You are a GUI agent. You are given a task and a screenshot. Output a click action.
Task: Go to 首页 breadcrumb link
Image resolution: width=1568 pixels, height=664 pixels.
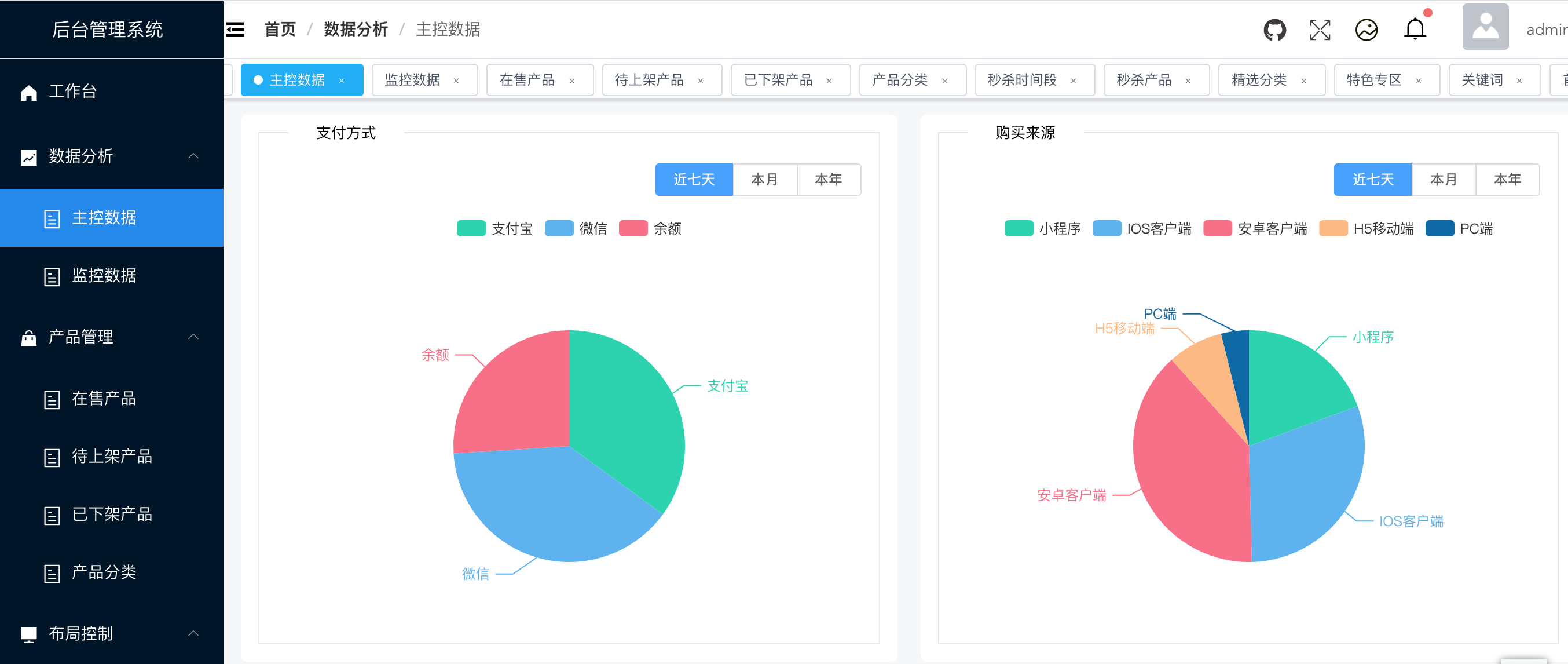(280, 29)
